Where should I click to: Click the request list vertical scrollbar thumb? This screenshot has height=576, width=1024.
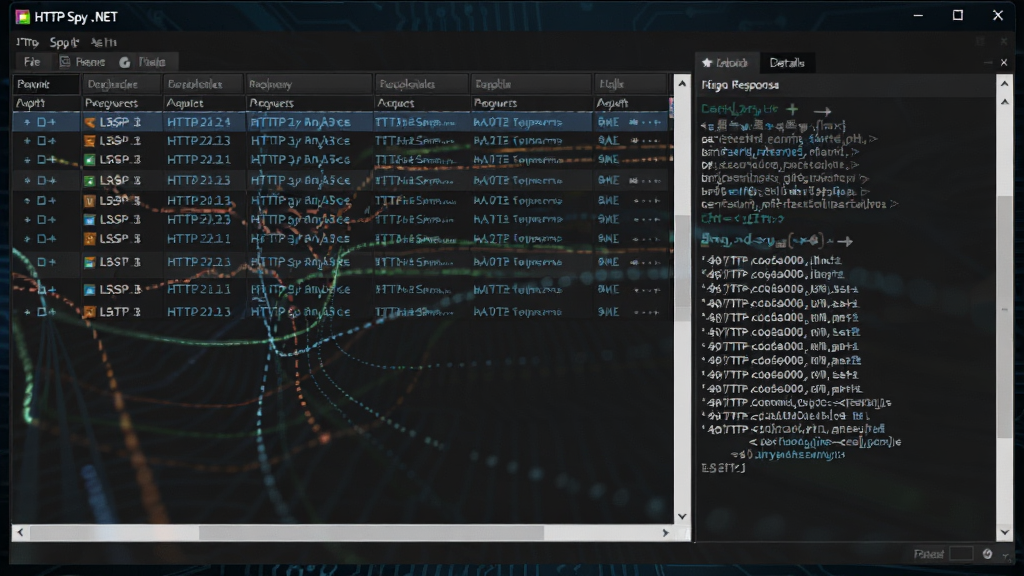click(682, 268)
